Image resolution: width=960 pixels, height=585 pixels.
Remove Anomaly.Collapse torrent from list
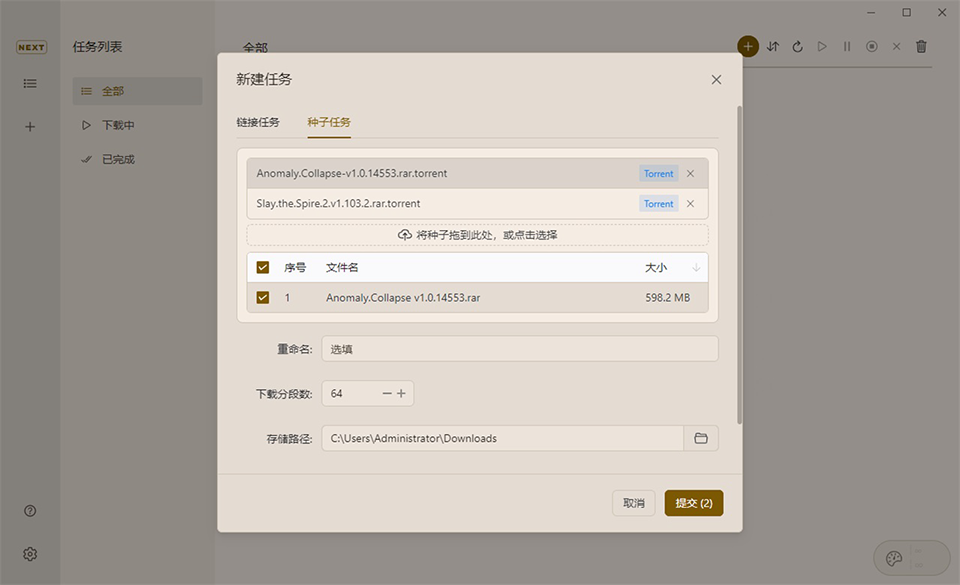click(690, 173)
